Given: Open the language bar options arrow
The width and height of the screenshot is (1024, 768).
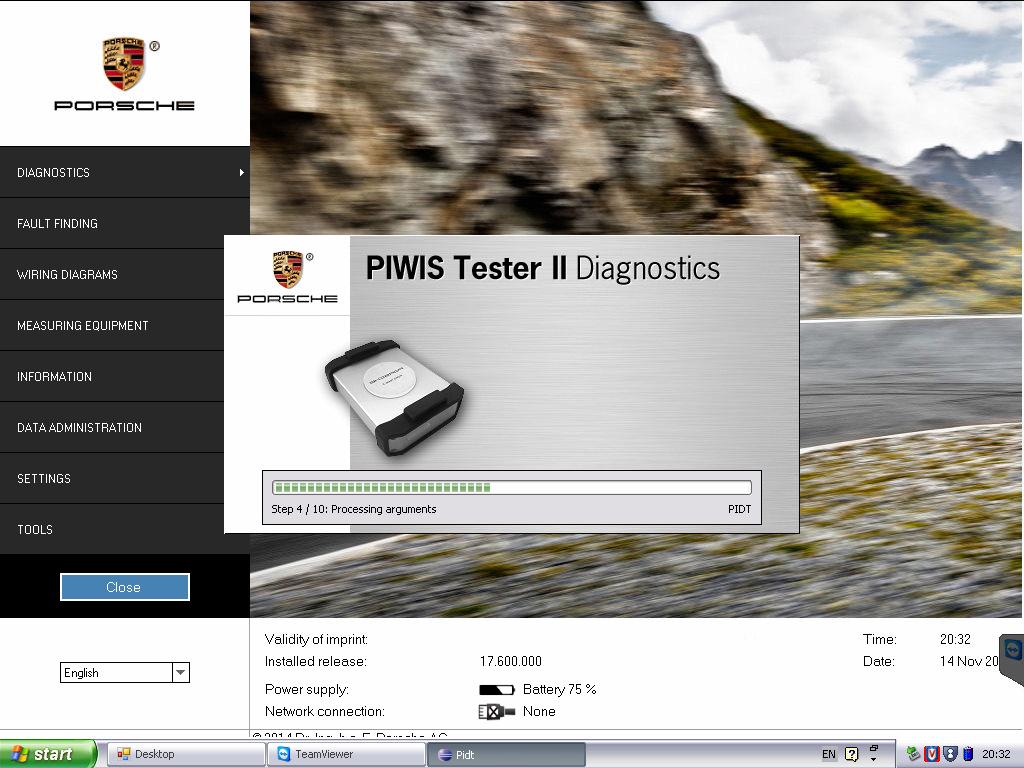Looking at the screenshot, I should (874, 759).
